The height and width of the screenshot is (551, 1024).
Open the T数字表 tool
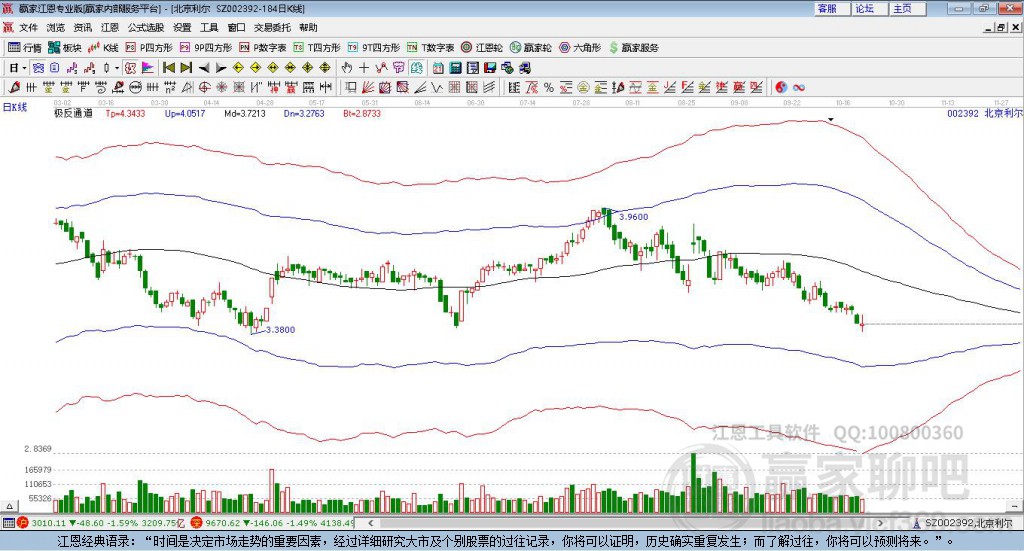(430, 48)
